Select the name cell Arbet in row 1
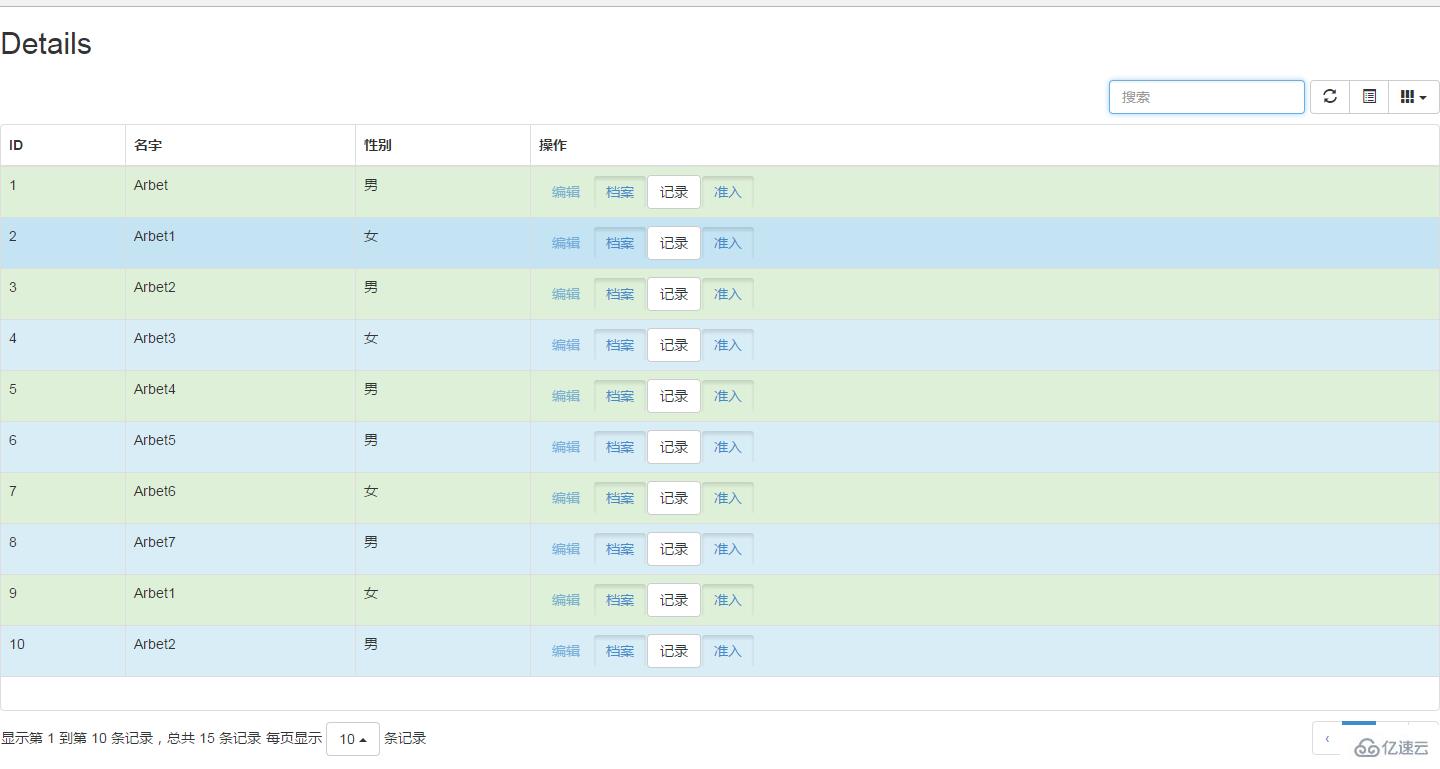This screenshot has height=769, width=1440. (240, 192)
